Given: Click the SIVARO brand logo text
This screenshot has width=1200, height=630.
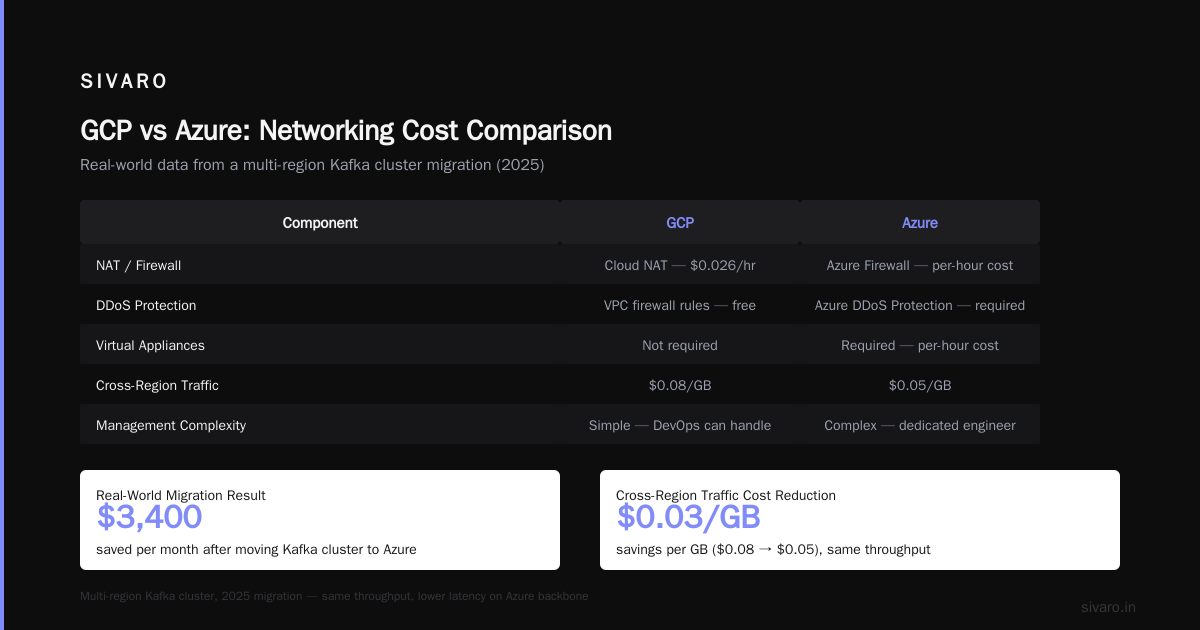Looking at the screenshot, I should pos(124,82).
